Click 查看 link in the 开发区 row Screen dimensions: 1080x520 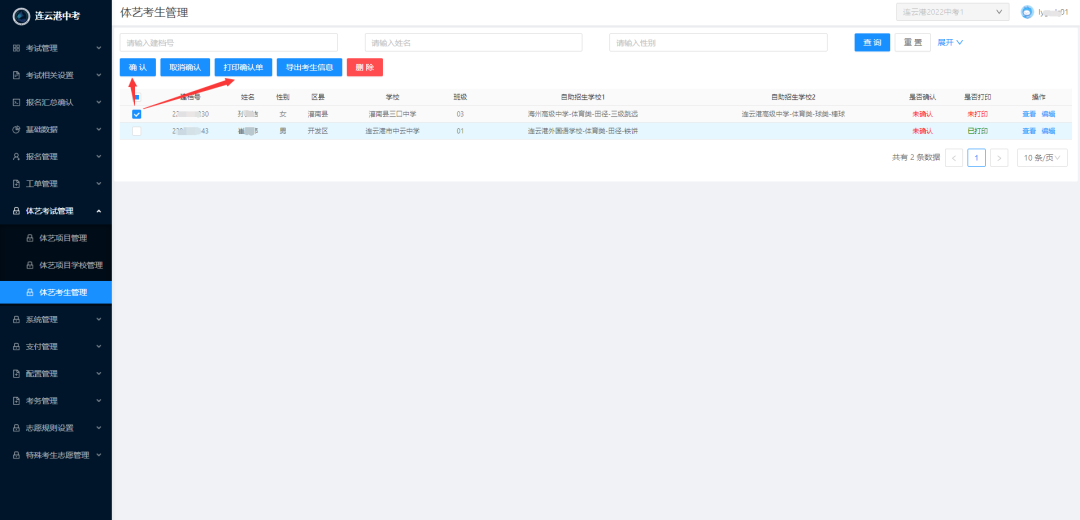(x=1029, y=131)
